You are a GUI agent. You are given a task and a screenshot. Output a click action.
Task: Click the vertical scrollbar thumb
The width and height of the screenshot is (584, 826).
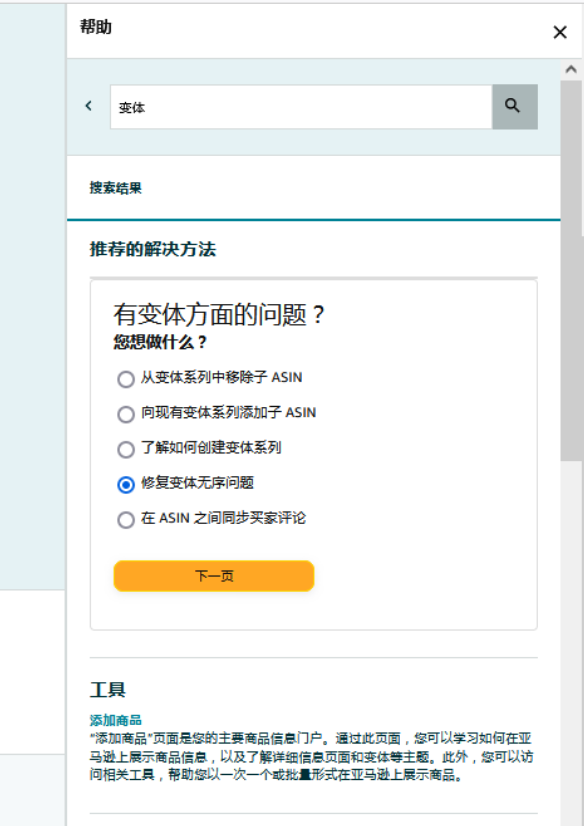pos(571,270)
